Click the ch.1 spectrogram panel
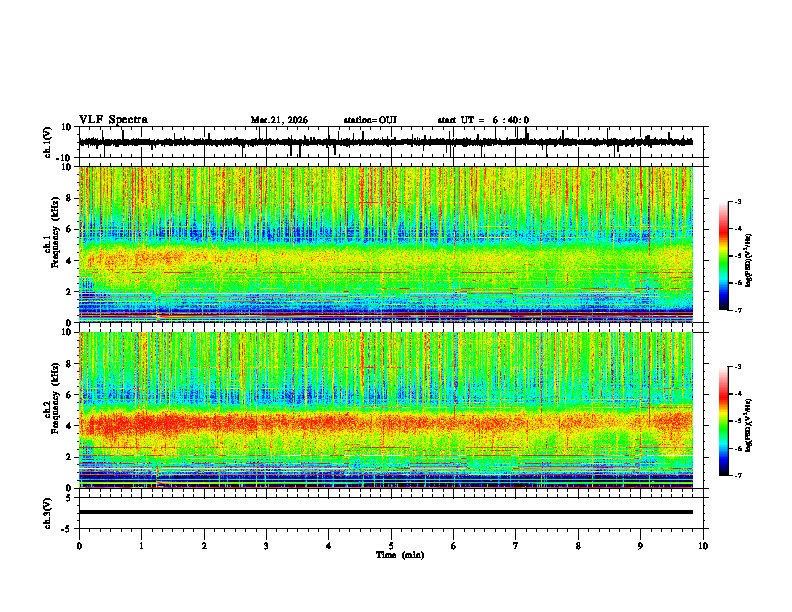Viewport: 792px width, 612px height. point(385,244)
